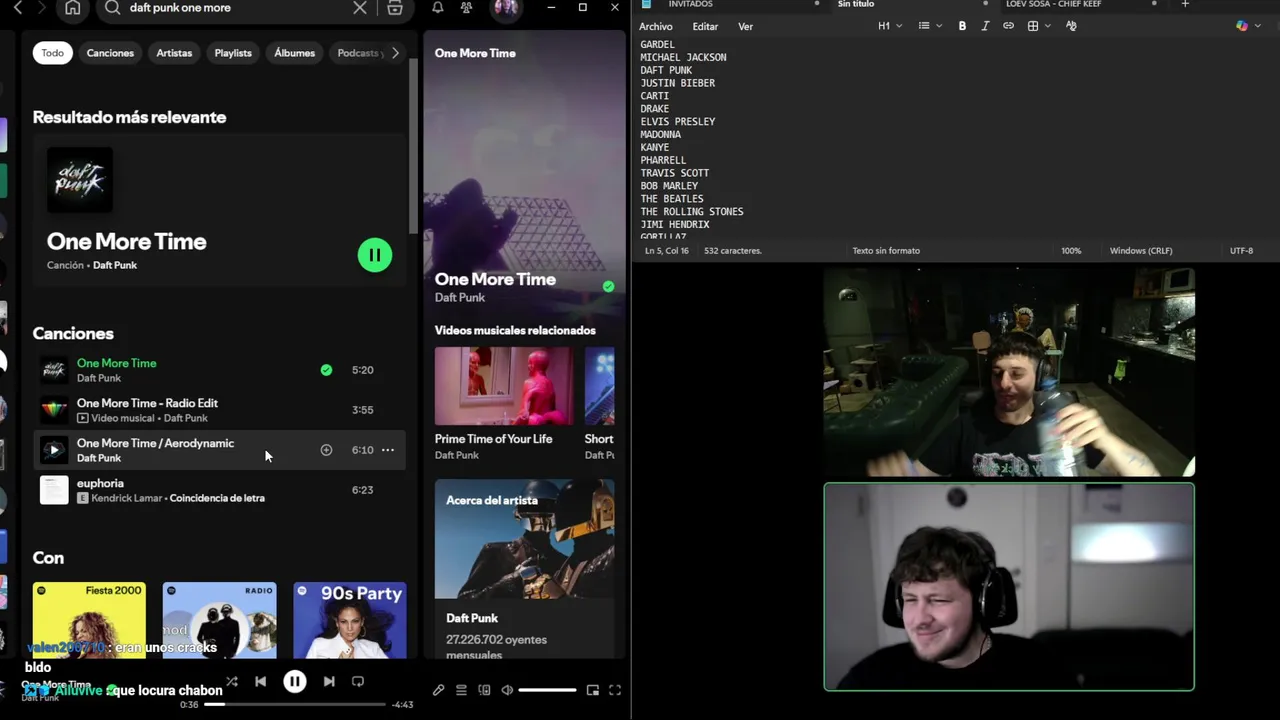The image size is (1280, 720).
Task: Mute the Spotify volume speaker icon
Action: pos(507,690)
